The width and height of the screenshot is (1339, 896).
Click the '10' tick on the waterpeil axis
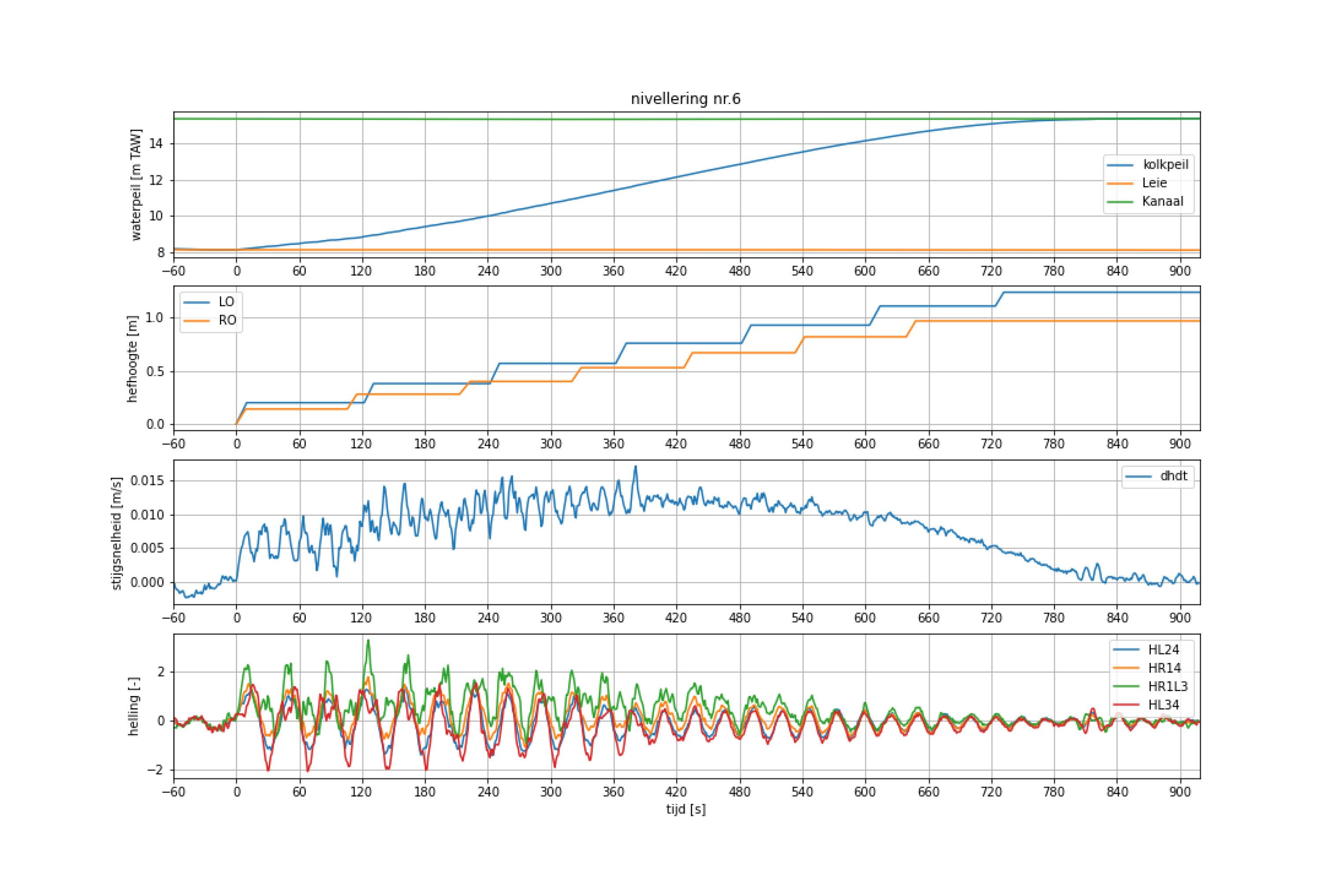click(156, 216)
